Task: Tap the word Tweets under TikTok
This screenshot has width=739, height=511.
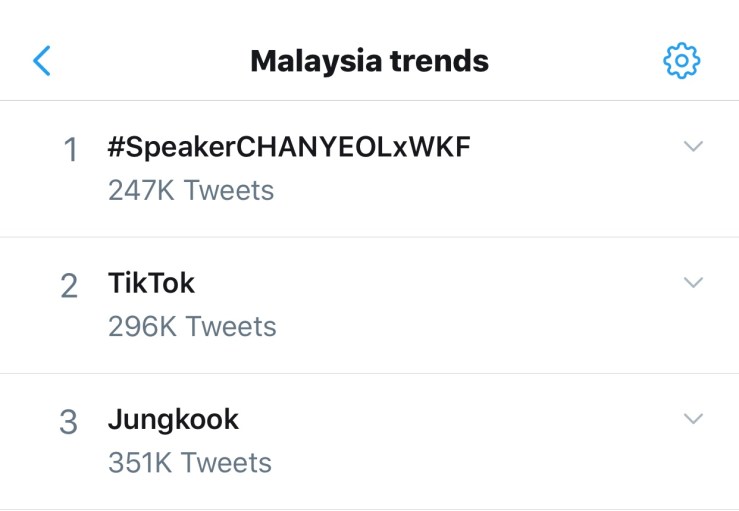Action: pyautogui.click(x=231, y=326)
